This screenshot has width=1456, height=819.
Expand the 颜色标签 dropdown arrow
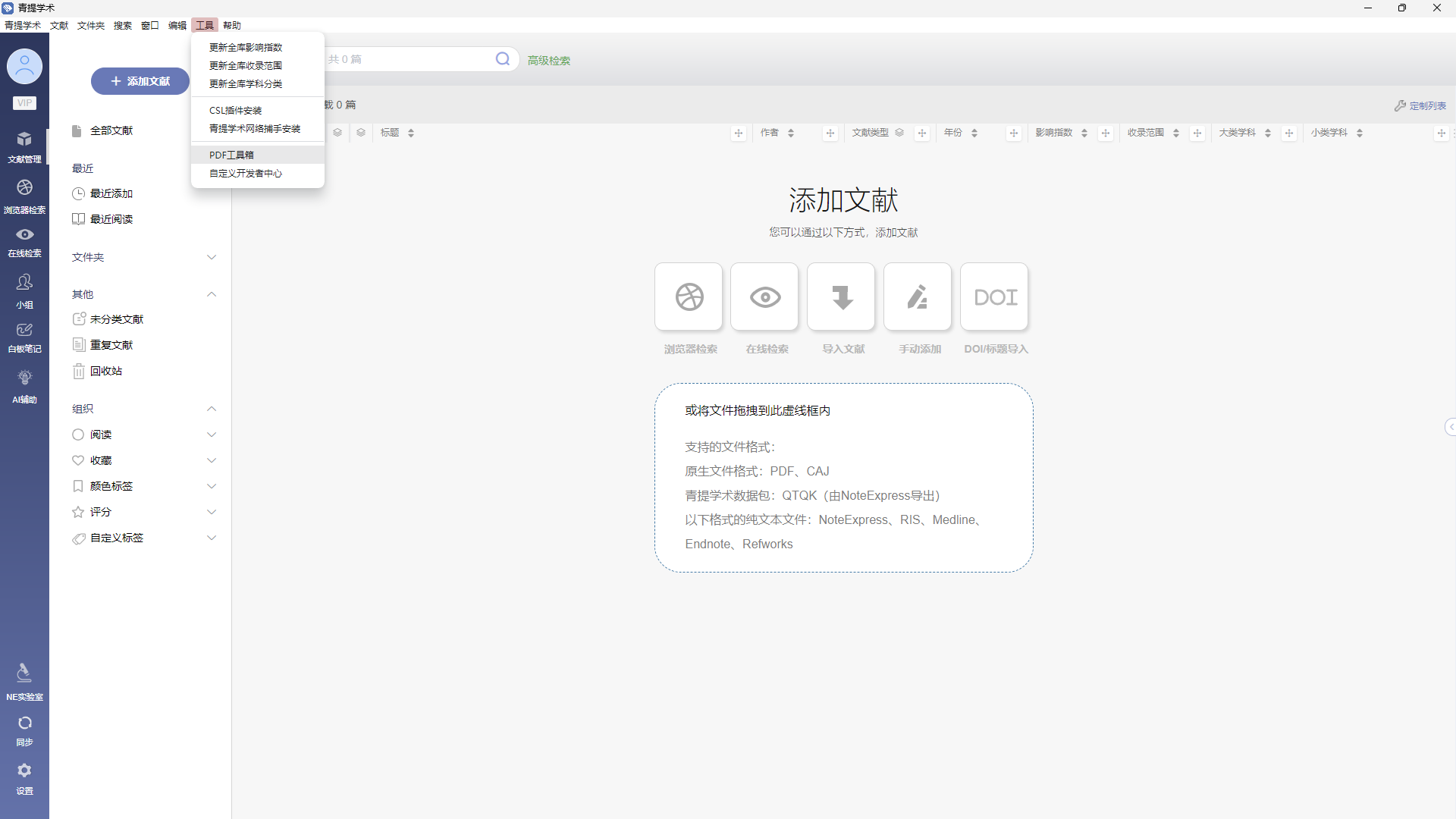click(x=212, y=486)
